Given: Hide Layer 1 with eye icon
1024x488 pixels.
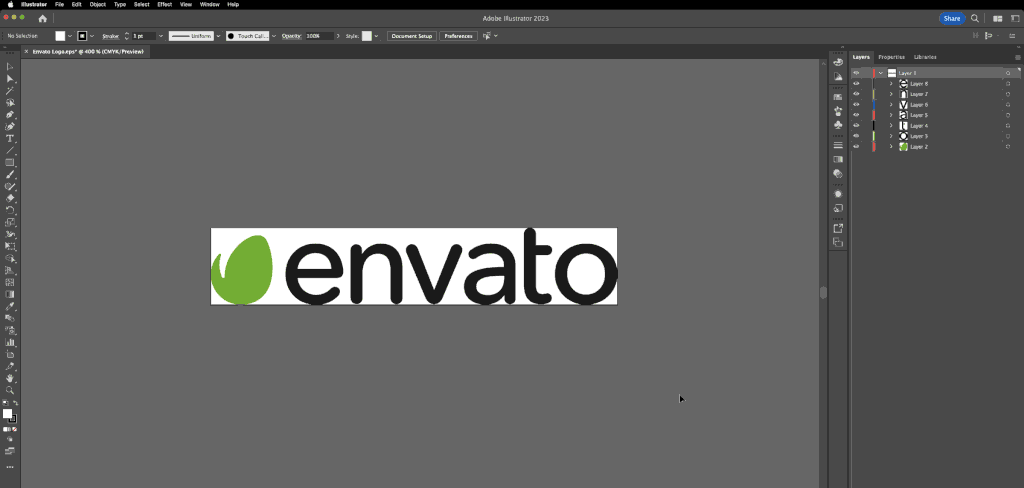Looking at the screenshot, I should [x=856, y=73].
